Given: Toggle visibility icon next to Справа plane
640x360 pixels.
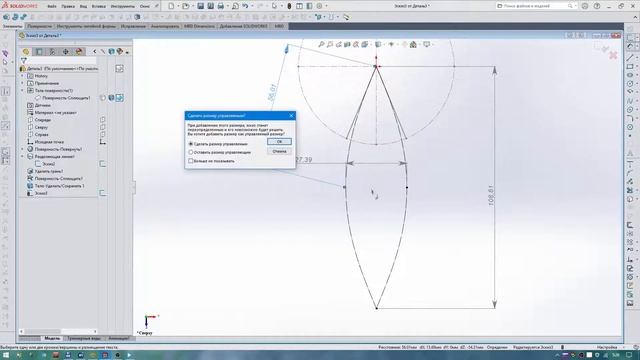Looking at the screenshot, I should [x=102, y=134].
